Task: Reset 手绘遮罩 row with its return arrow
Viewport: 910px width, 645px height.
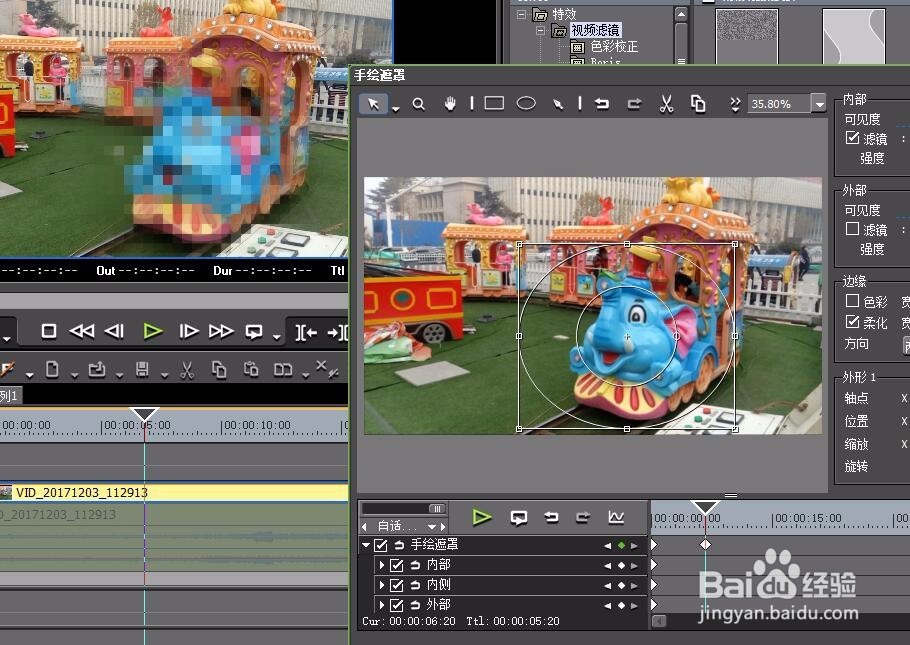Action: [399, 545]
